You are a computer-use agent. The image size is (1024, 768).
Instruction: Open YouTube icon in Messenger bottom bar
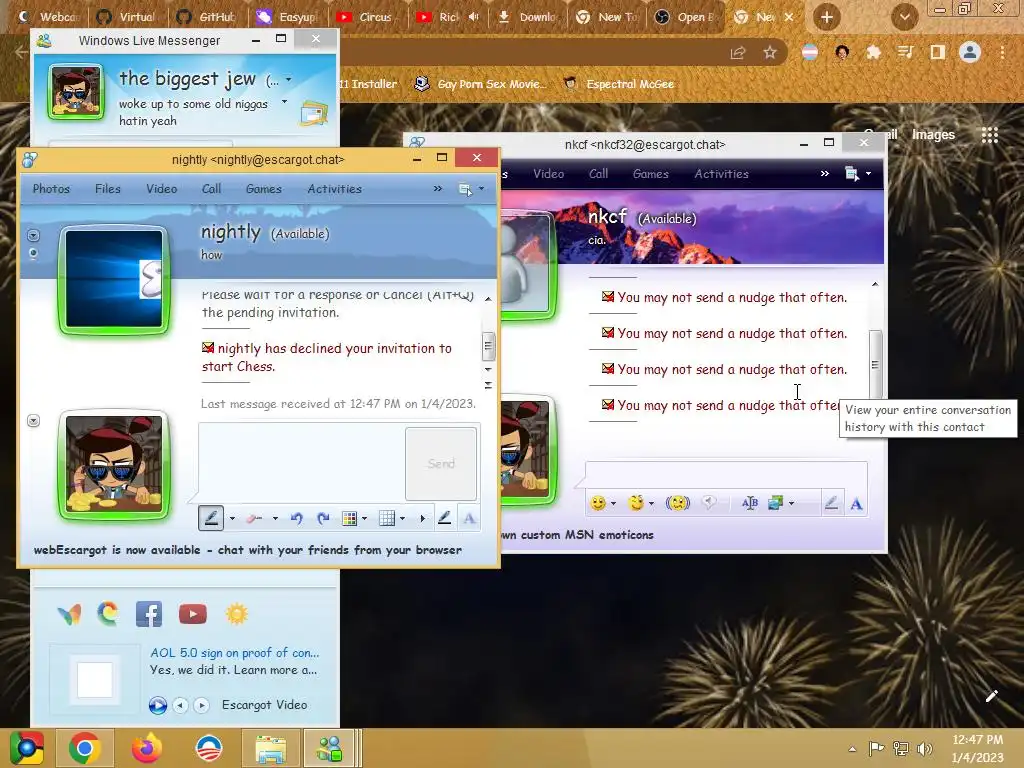click(193, 614)
